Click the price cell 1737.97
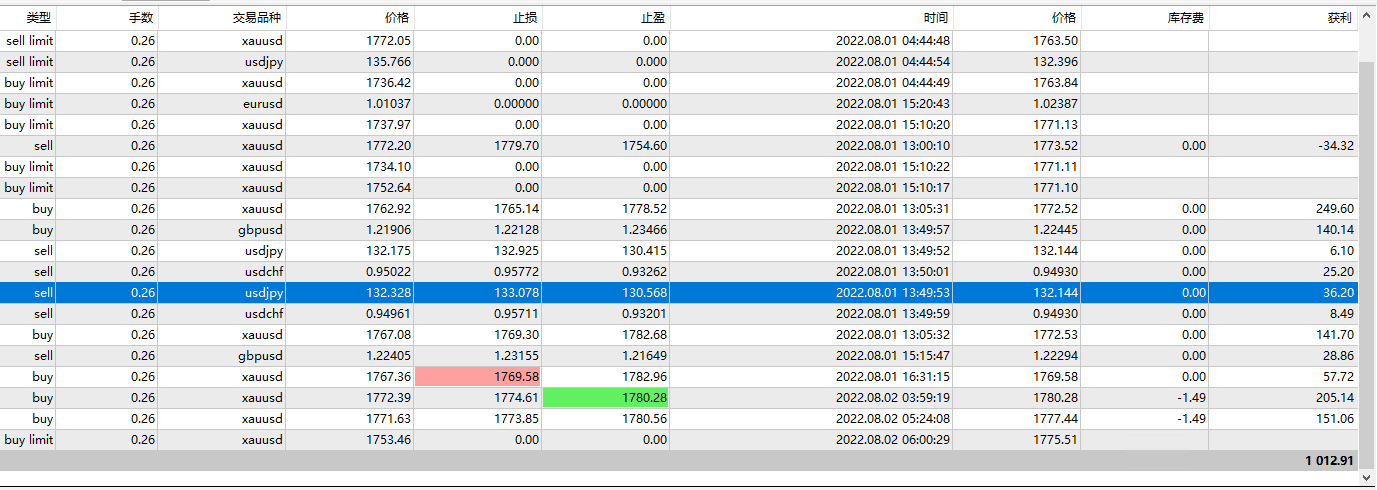 (390, 125)
